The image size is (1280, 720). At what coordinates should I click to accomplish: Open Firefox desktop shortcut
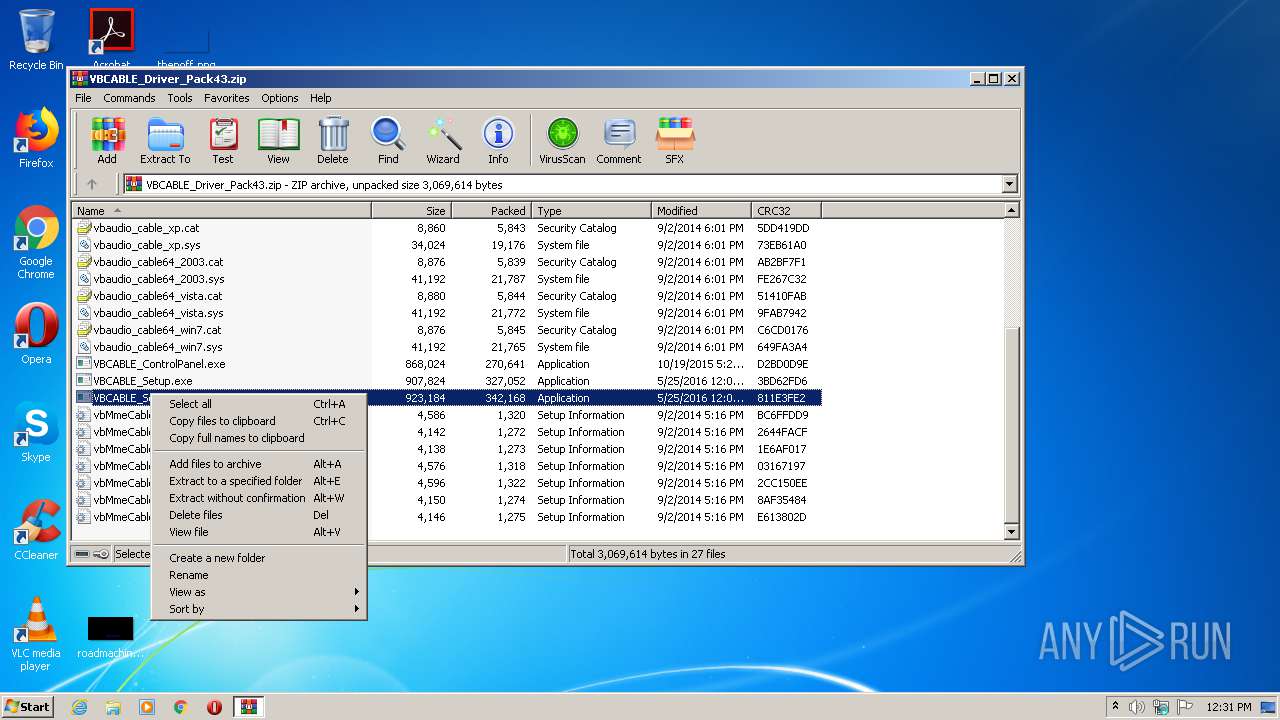click(36, 138)
